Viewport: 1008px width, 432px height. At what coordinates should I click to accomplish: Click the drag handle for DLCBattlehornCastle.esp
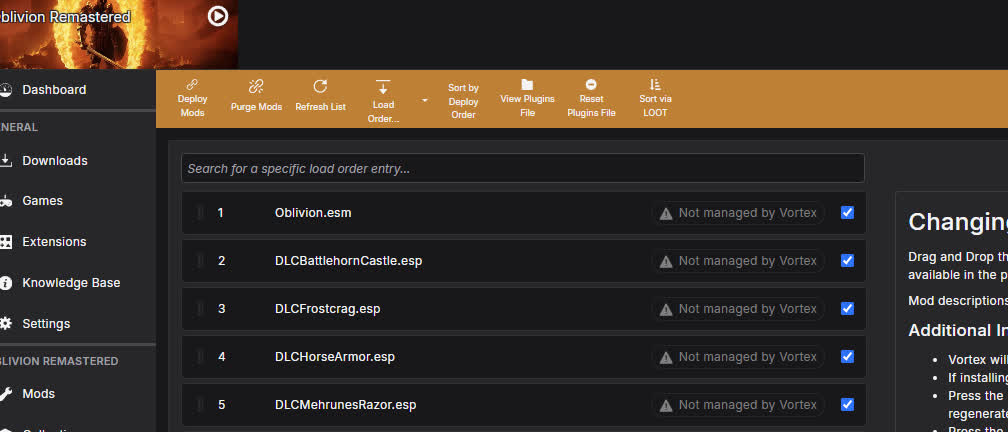coord(199,261)
